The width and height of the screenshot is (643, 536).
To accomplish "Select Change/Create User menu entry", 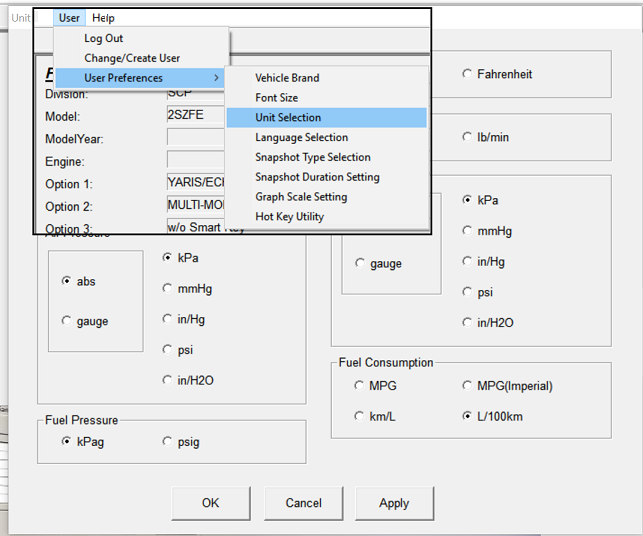I will coord(132,58).
